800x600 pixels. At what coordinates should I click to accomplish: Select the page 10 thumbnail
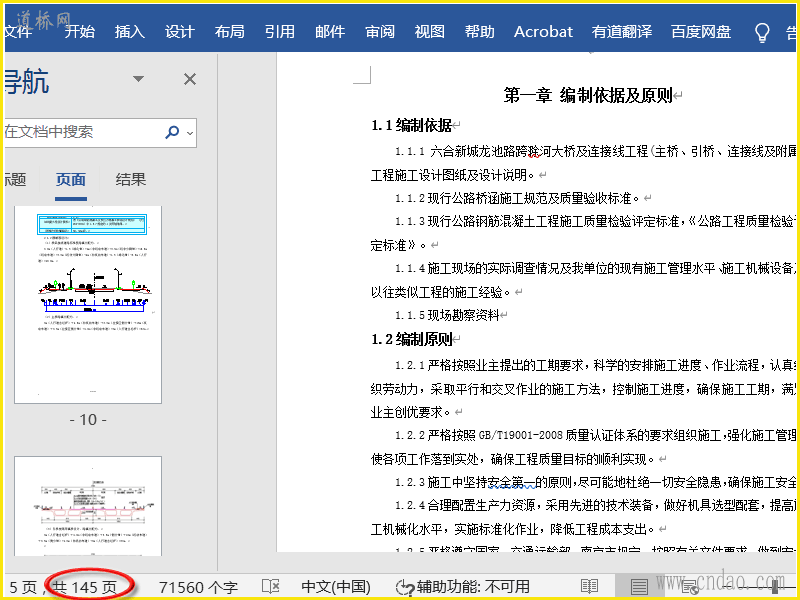point(88,305)
